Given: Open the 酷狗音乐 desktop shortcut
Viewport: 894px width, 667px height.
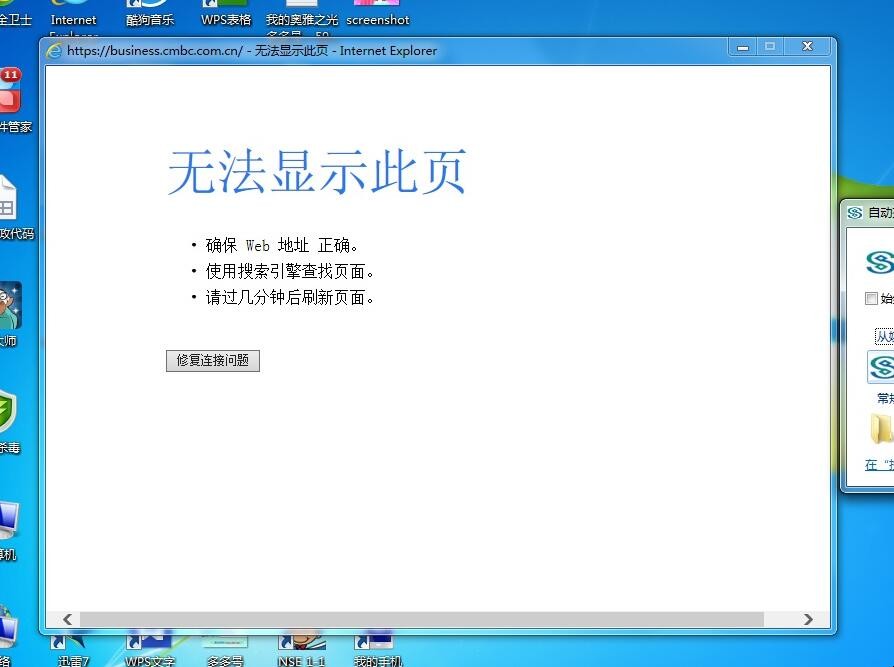Looking at the screenshot, I should point(150,14).
